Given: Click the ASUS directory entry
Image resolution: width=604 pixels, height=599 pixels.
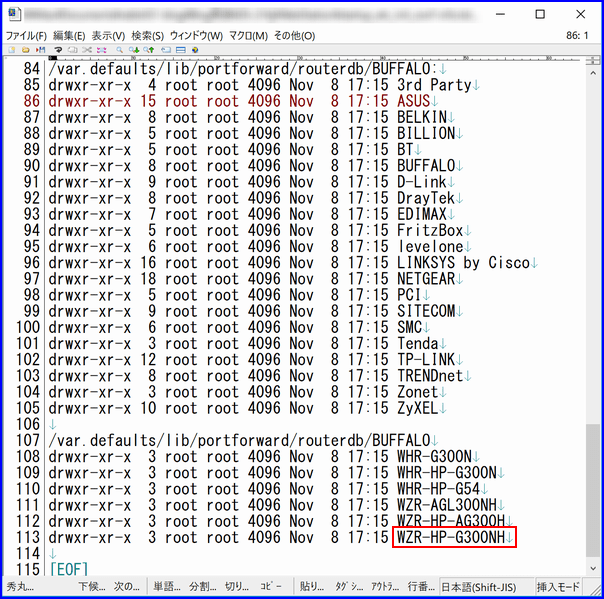Looking at the screenshot, I should [413, 101].
